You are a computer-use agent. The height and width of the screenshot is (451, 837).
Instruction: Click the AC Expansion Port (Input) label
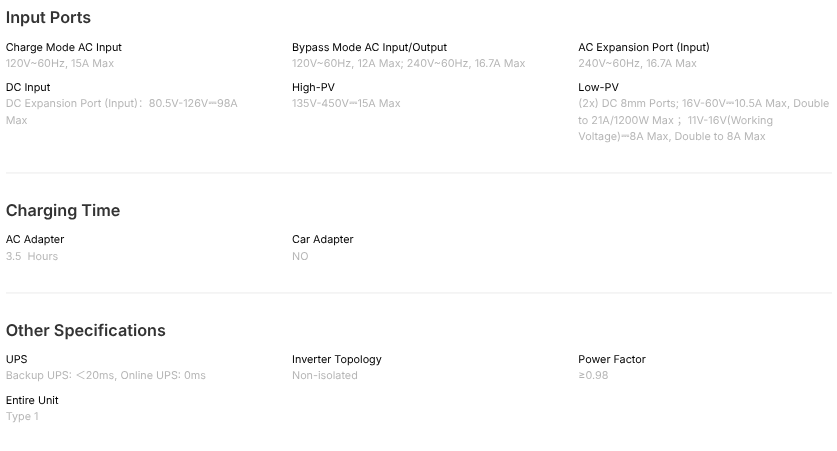pyautogui.click(x=643, y=47)
